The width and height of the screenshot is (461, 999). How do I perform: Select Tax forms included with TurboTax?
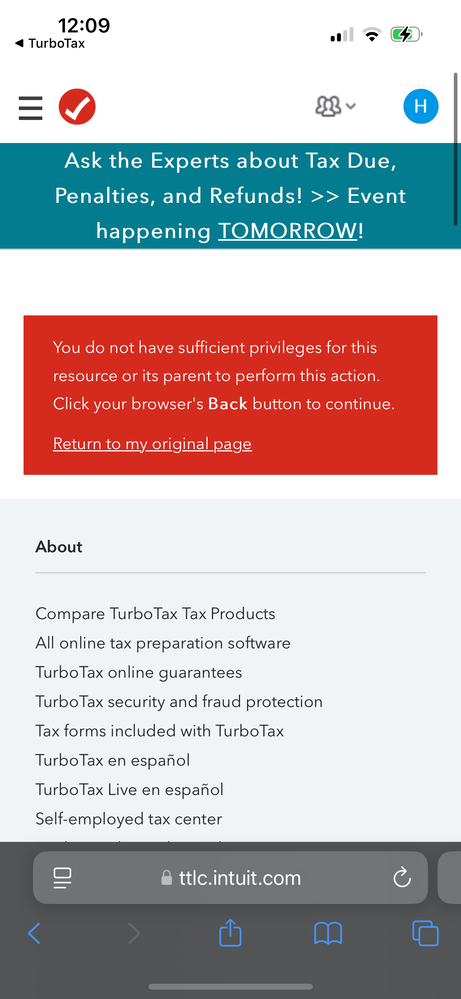tap(160, 731)
